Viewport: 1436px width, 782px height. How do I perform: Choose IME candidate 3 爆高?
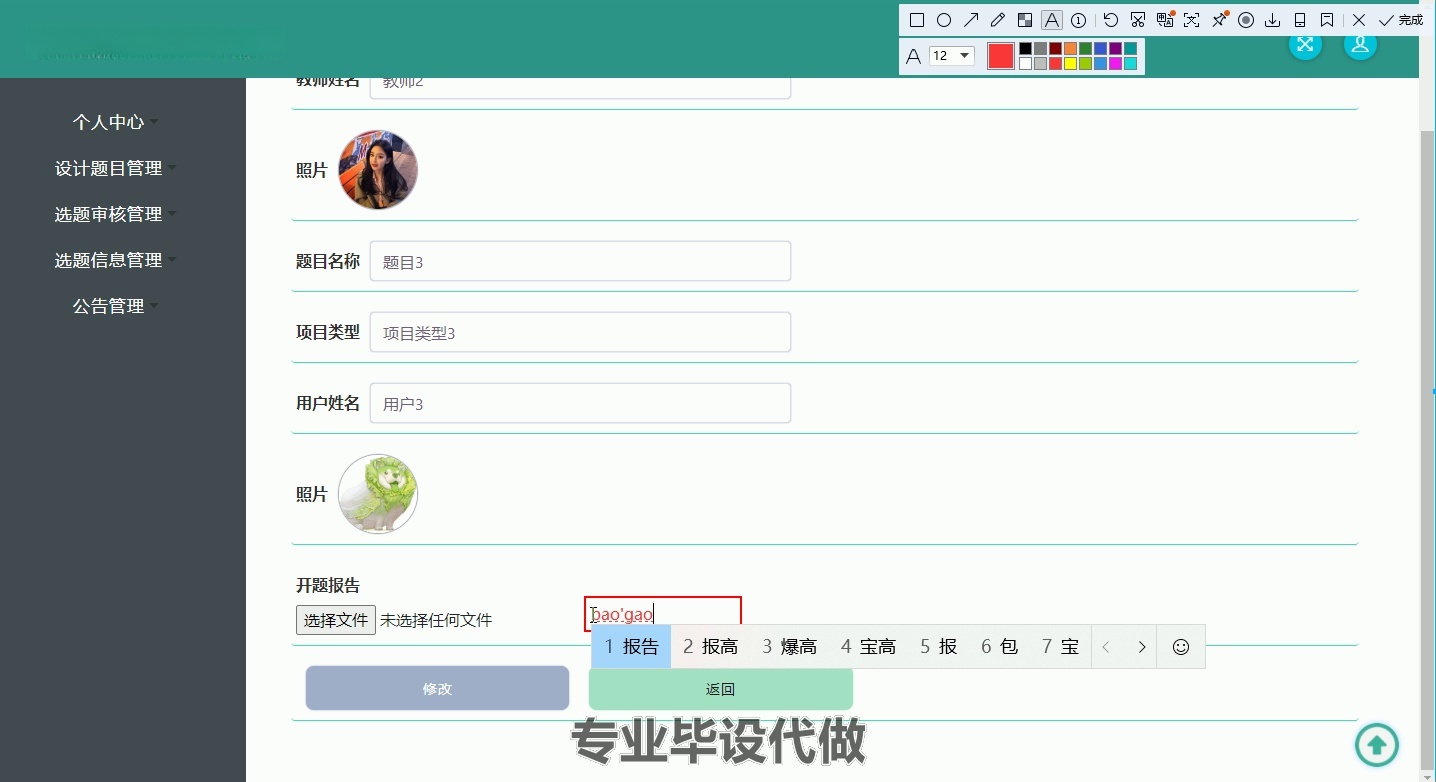(789, 647)
